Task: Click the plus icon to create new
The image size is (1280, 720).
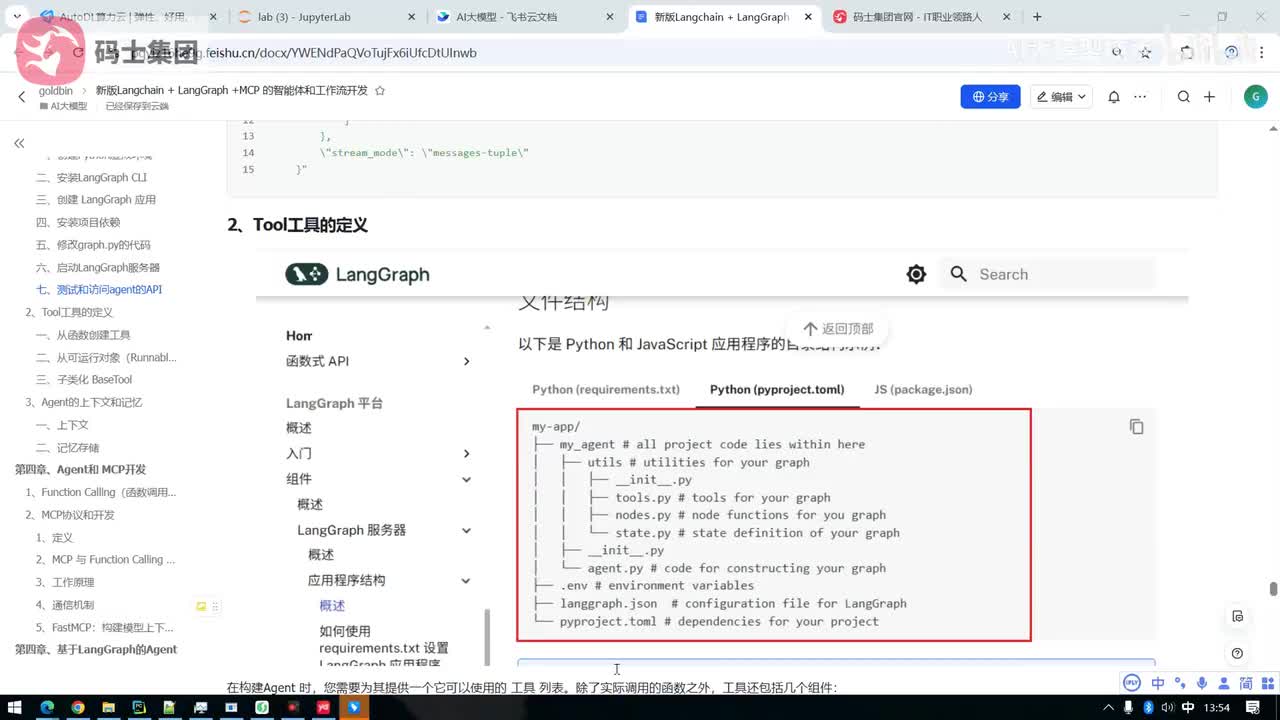Action: pos(1209,97)
